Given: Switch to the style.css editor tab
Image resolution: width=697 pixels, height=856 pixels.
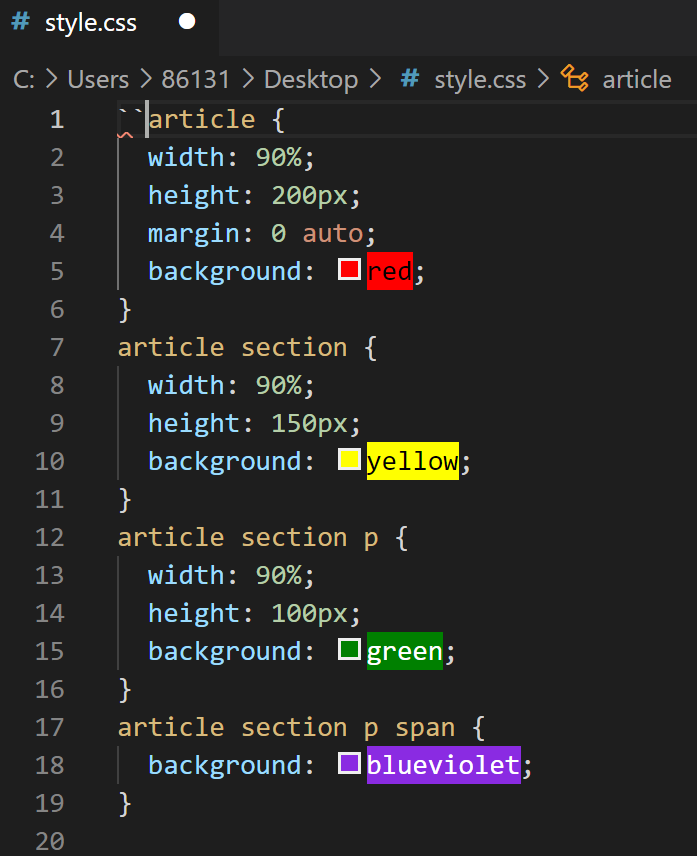Looking at the screenshot, I should coord(90,23).
